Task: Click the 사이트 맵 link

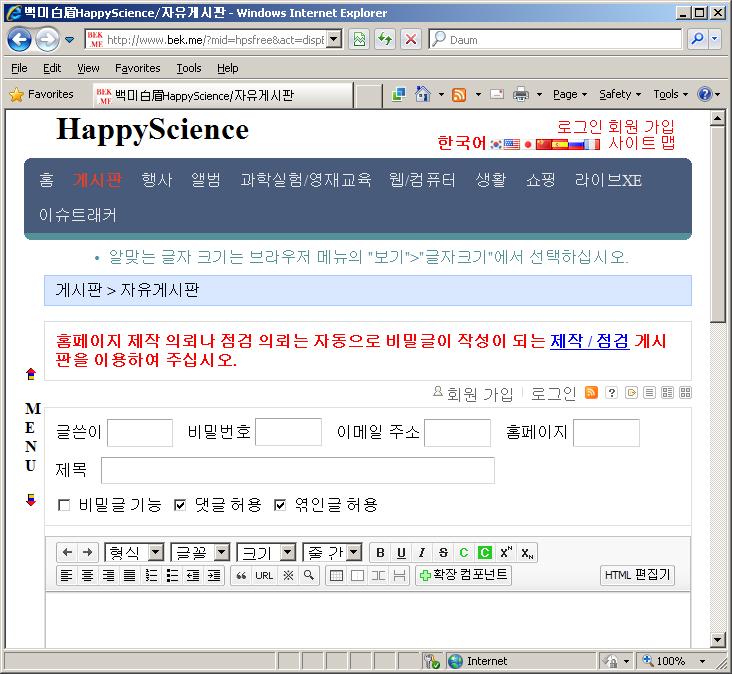Action: pyautogui.click(x=642, y=142)
